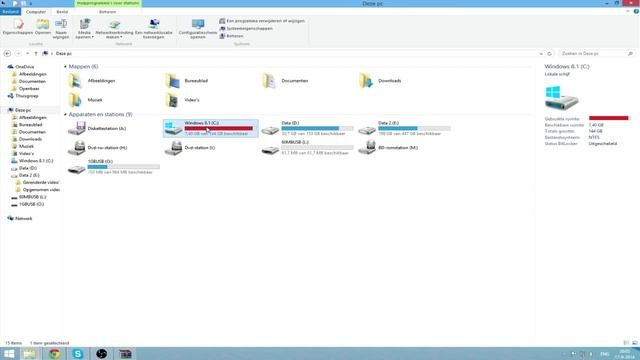The height and width of the screenshot is (360, 640).
Task: Select Dvd-rw-station (H:) drive
Action: click(x=98, y=148)
